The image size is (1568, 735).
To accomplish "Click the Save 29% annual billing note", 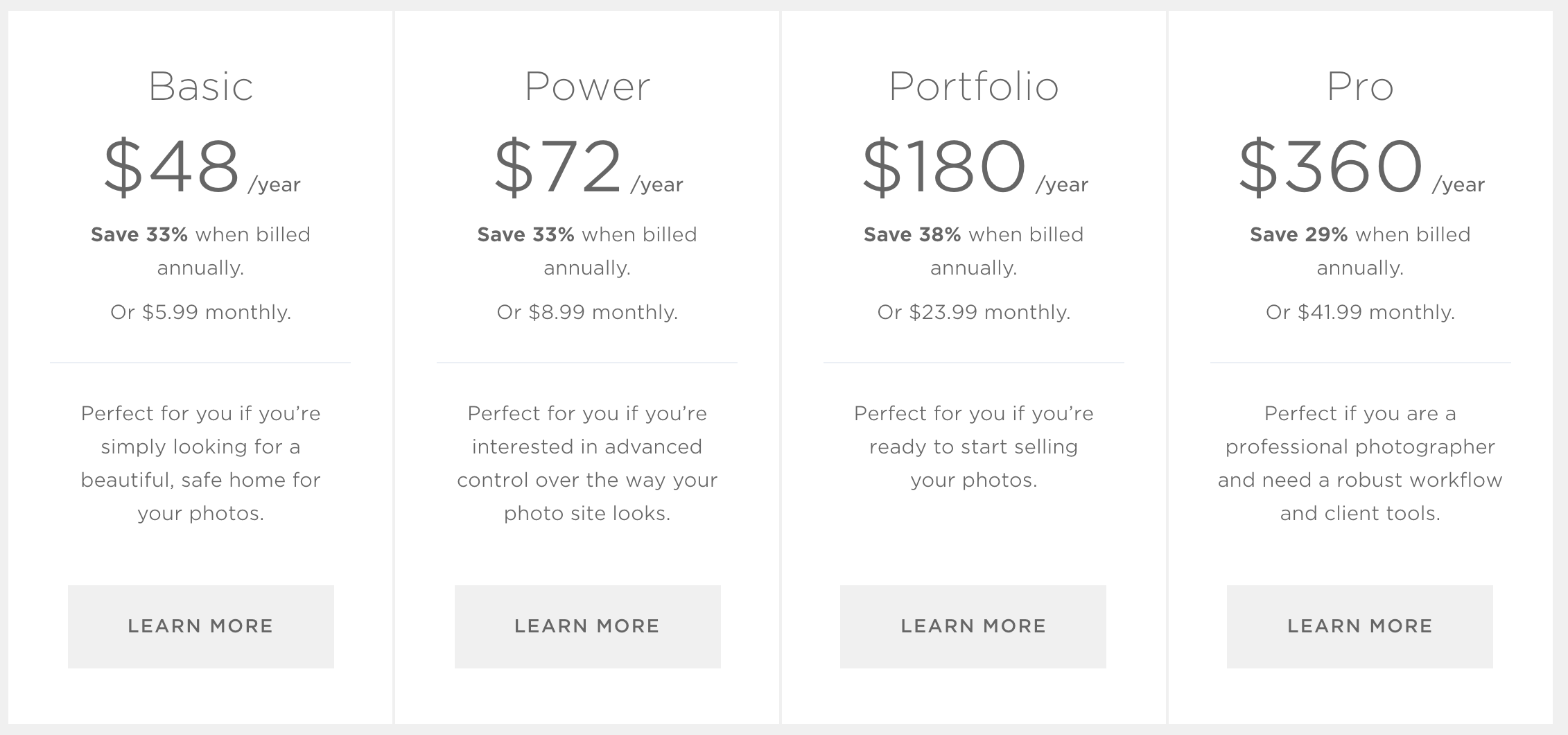I will (1359, 250).
